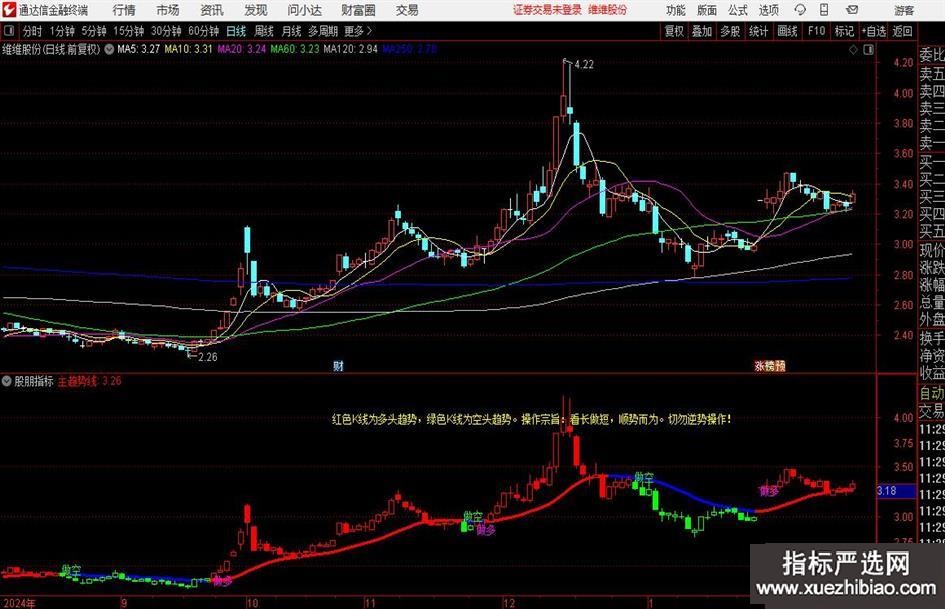This screenshot has width=945, height=609.
Task: Switch to 分时 period tab
Action: pos(32,31)
